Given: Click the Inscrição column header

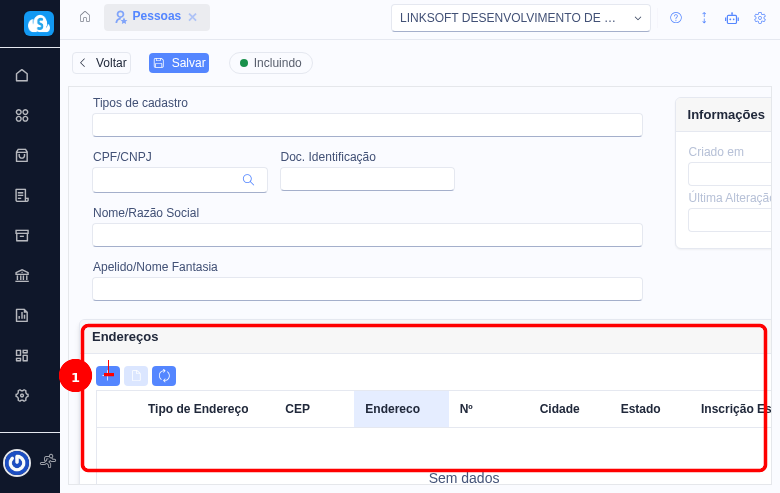Looking at the screenshot, I should pos(735,409).
